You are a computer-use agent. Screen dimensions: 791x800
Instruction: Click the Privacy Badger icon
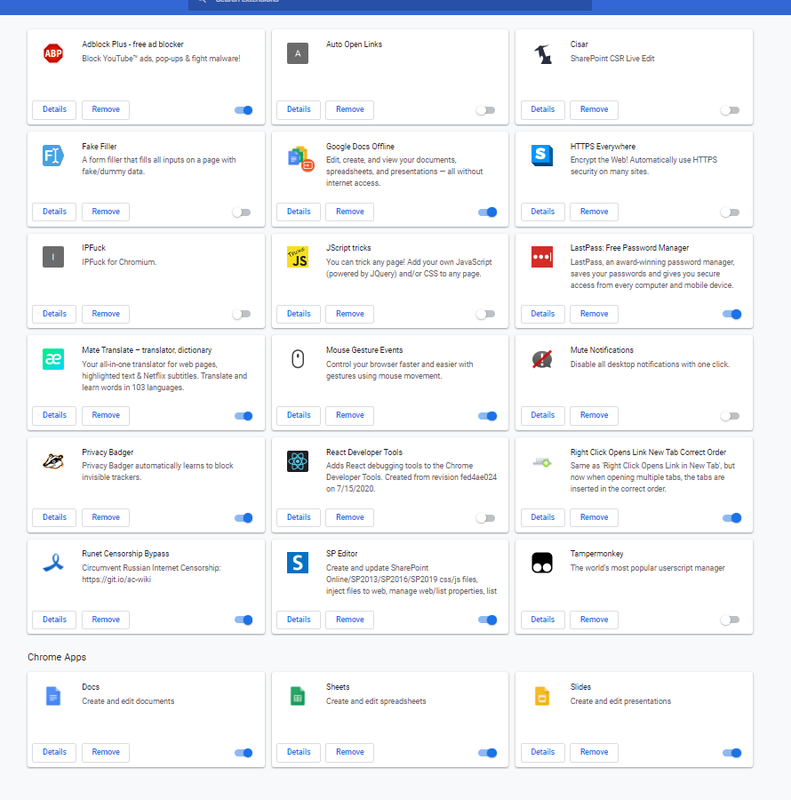[53, 461]
